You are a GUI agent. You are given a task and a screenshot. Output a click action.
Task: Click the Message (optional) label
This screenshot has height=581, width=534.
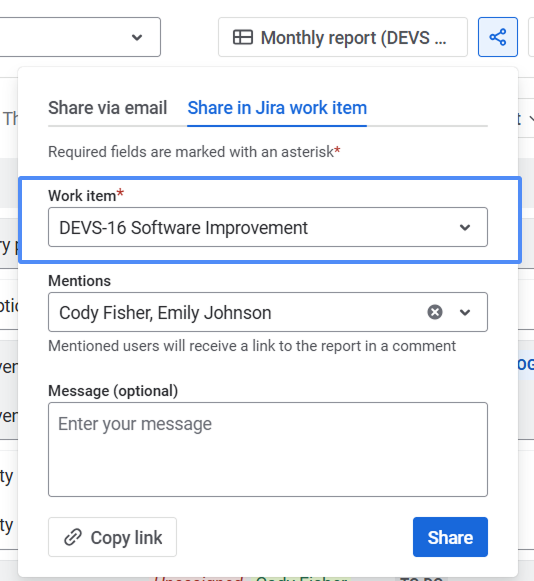pyautogui.click(x=113, y=391)
